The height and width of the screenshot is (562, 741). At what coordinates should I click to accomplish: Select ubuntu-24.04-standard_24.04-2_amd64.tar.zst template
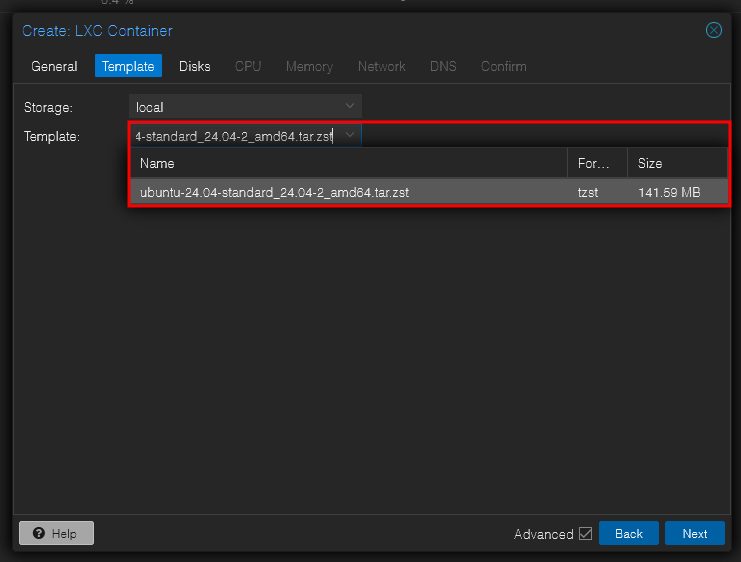coord(429,192)
